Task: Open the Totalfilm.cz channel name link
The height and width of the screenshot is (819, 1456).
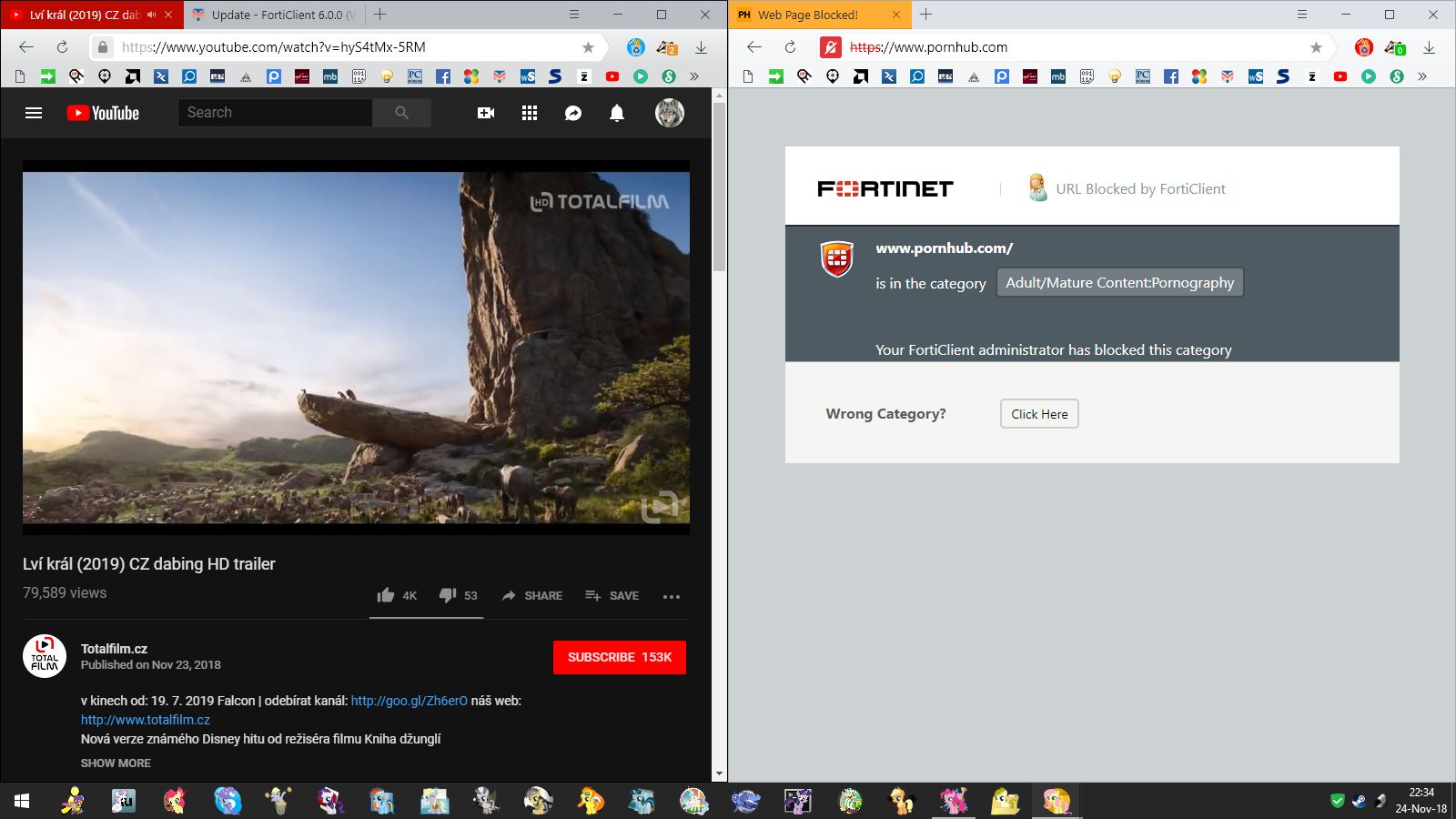Action: click(114, 649)
